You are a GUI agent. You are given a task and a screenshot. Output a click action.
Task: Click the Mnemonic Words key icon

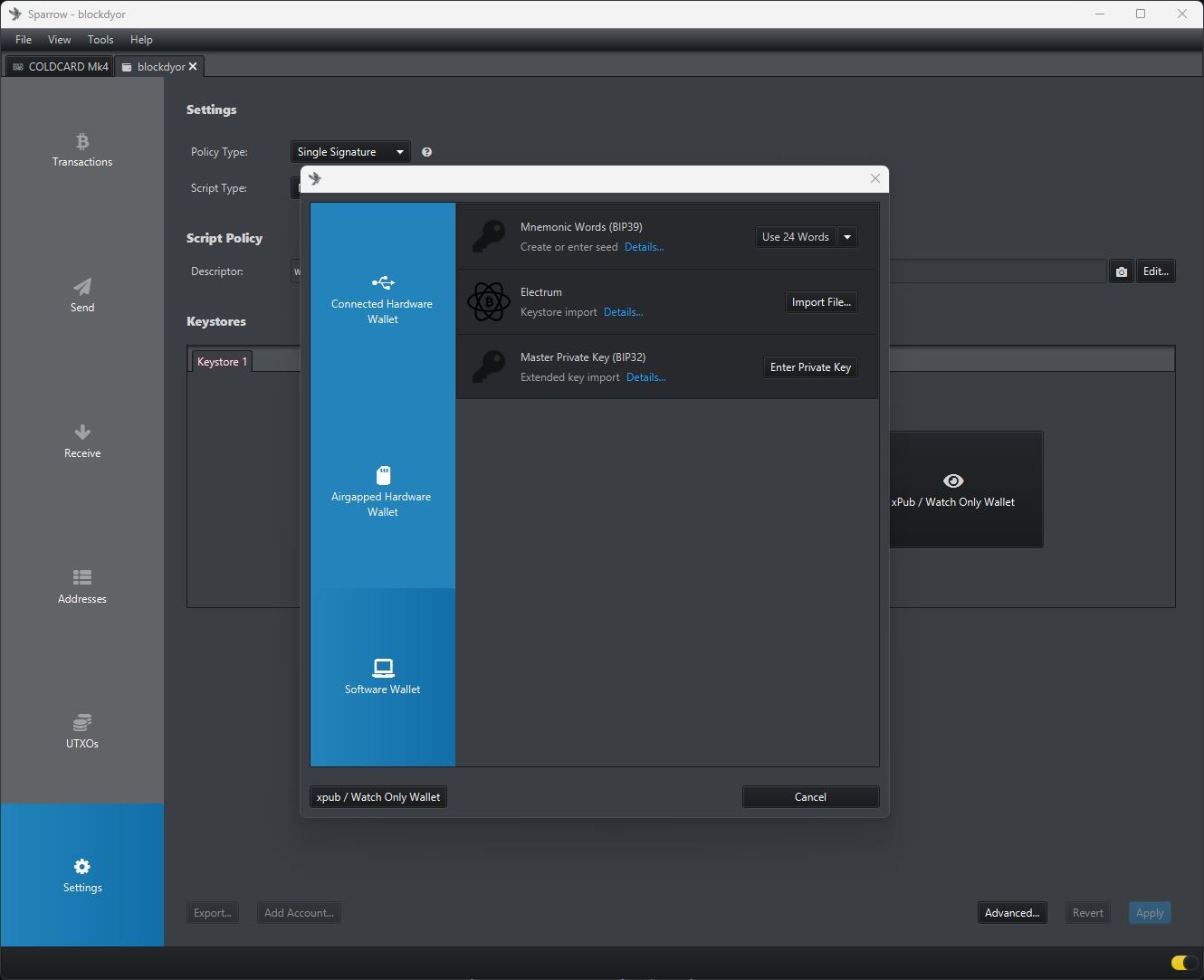click(489, 236)
